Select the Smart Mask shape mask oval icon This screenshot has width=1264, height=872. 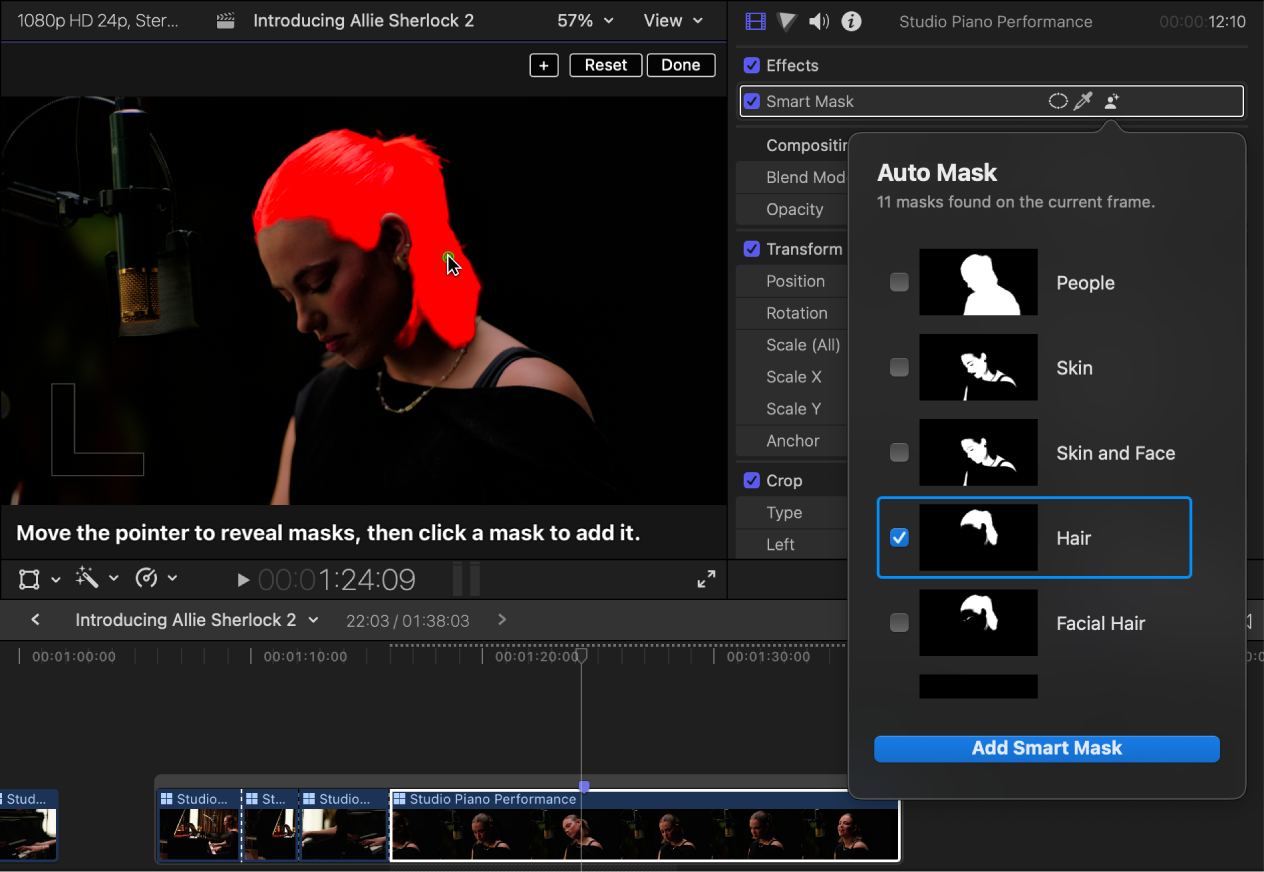1057,101
